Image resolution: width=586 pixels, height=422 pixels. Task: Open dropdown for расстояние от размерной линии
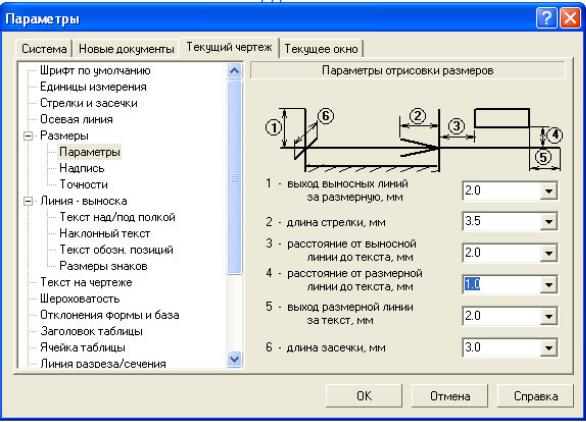[548, 285]
